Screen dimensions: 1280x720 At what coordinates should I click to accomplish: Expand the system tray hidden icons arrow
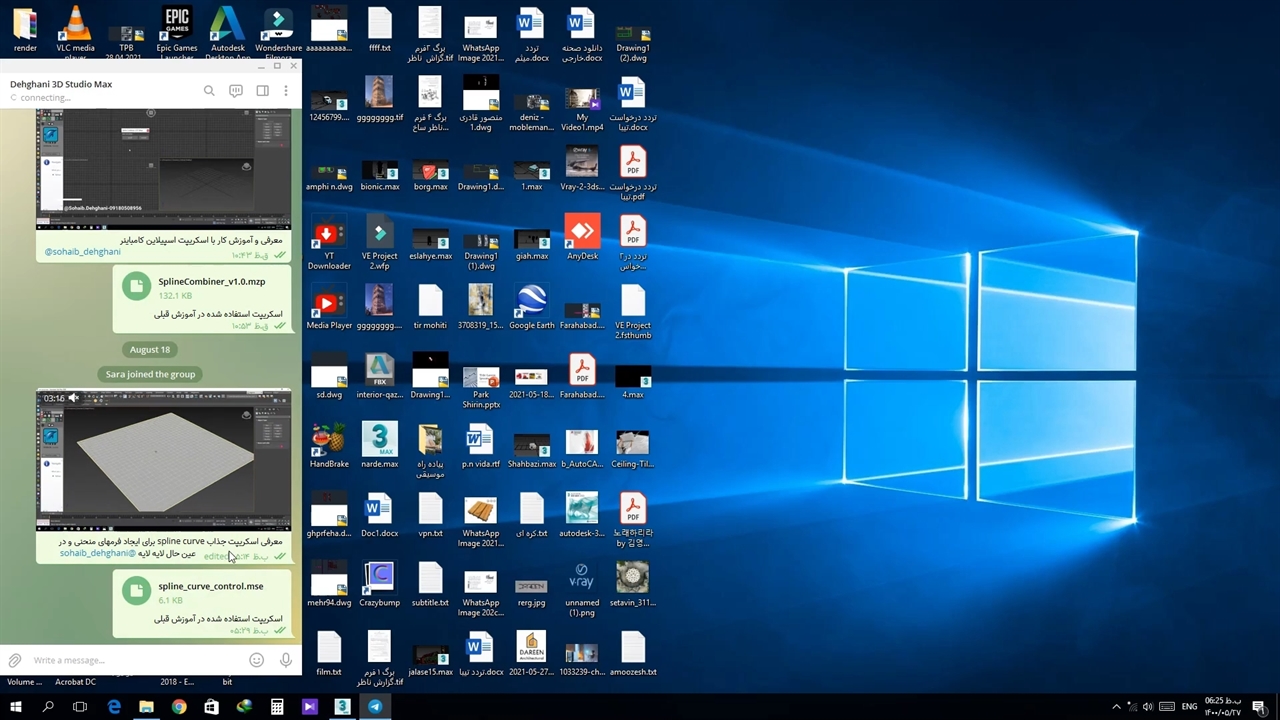[x=1116, y=707]
